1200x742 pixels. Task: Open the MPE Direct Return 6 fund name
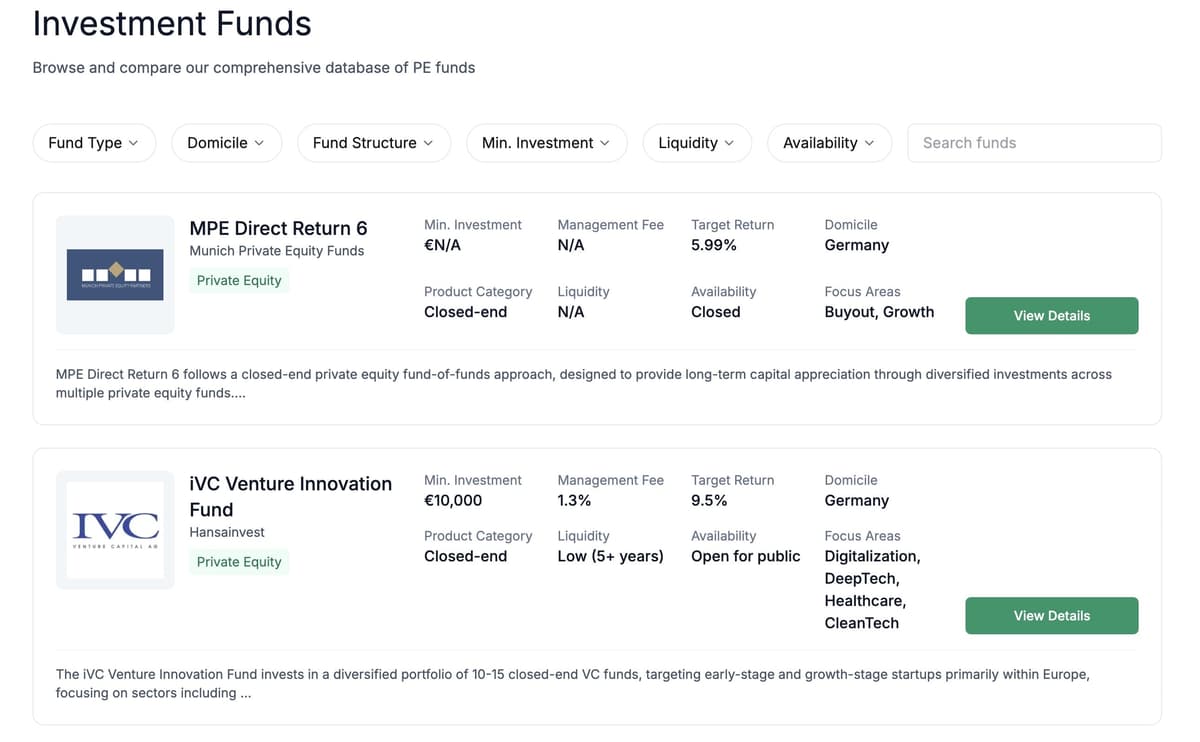278,228
